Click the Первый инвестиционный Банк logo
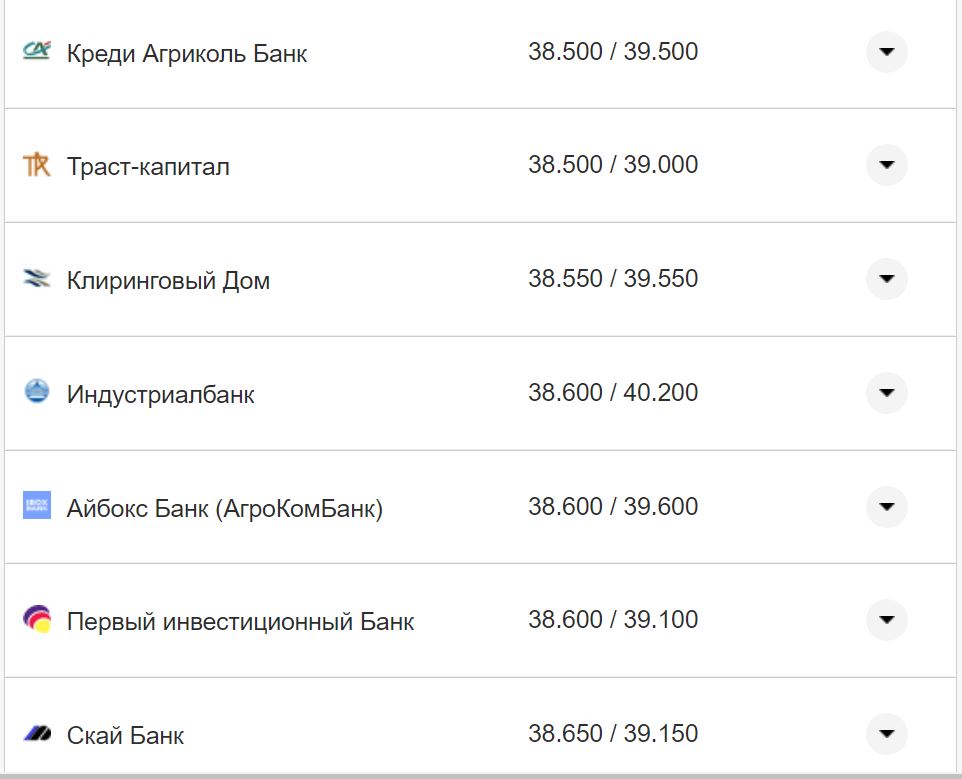This screenshot has height=779, width=962. tap(36, 620)
